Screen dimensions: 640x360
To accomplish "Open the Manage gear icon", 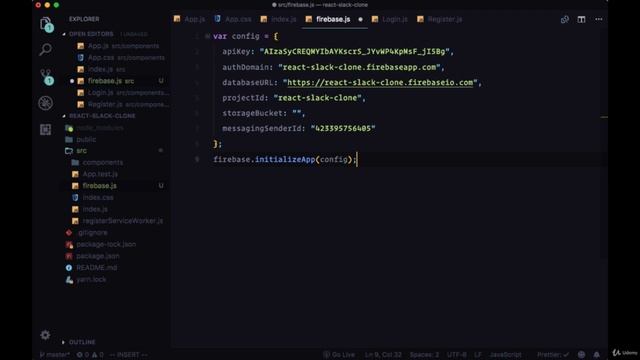I will (45, 335).
